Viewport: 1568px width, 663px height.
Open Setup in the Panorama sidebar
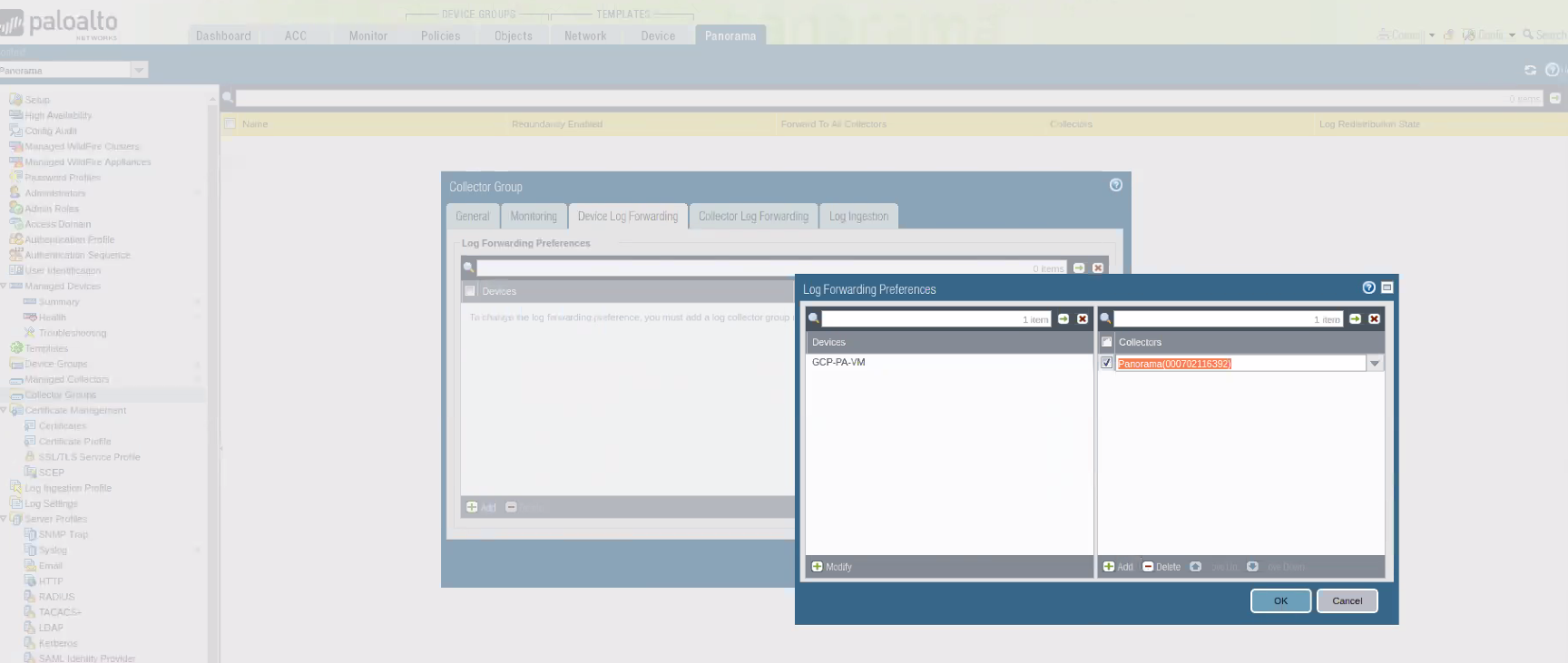point(37,100)
